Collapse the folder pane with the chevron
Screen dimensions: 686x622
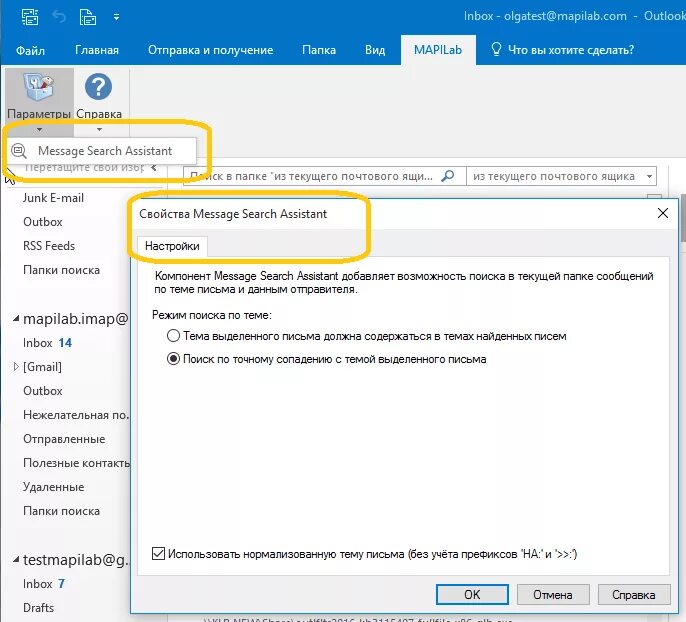click(x=154, y=168)
